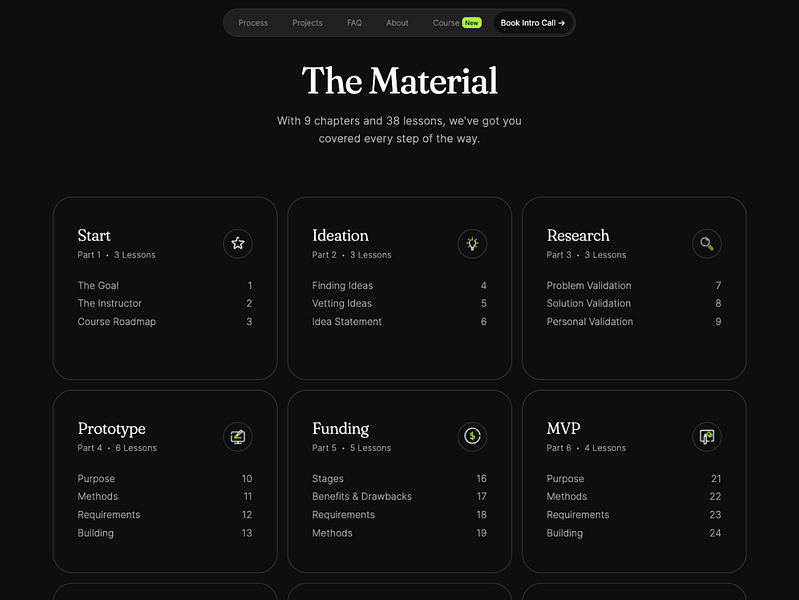
Task: Click 'Part 6 • 4 Lessons' subtitle
Action: click(x=586, y=448)
